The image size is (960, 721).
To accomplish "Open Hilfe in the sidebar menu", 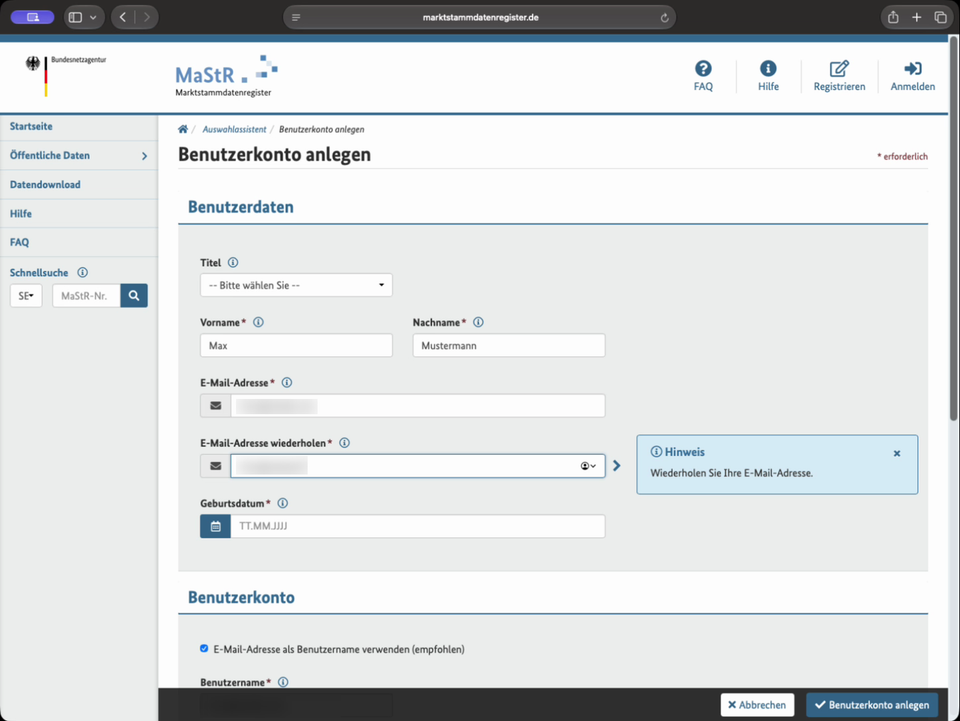I will [21, 214].
